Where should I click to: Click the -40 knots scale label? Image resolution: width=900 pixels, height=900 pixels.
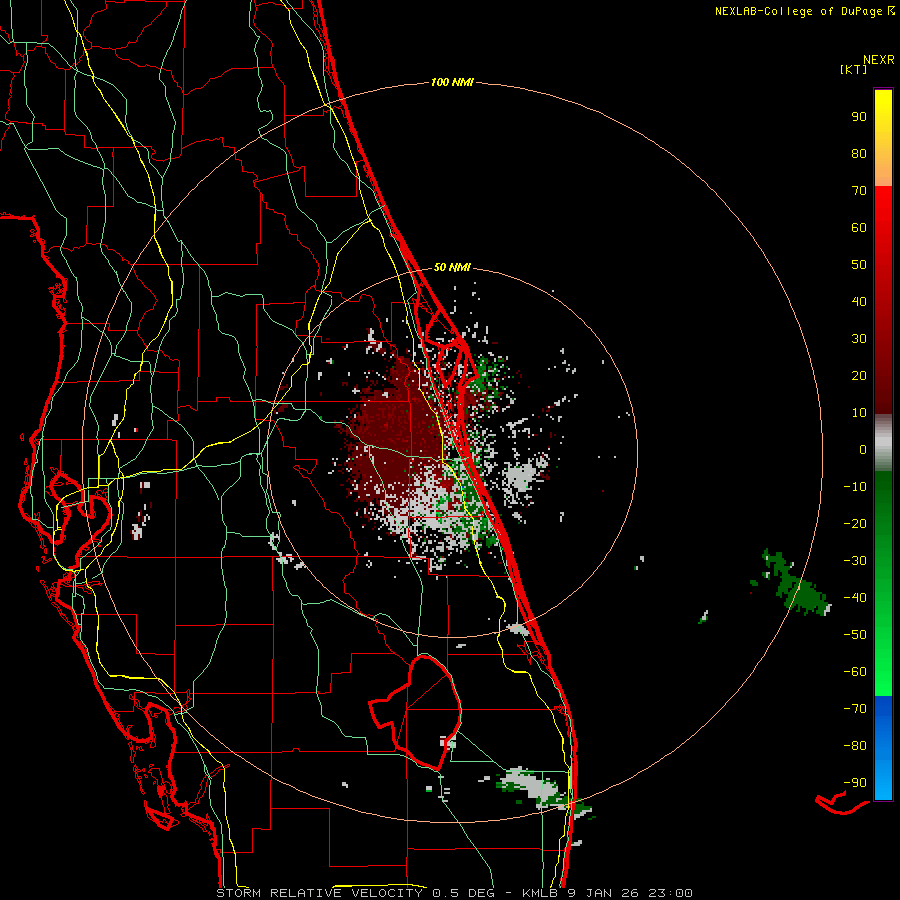pos(855,598)
